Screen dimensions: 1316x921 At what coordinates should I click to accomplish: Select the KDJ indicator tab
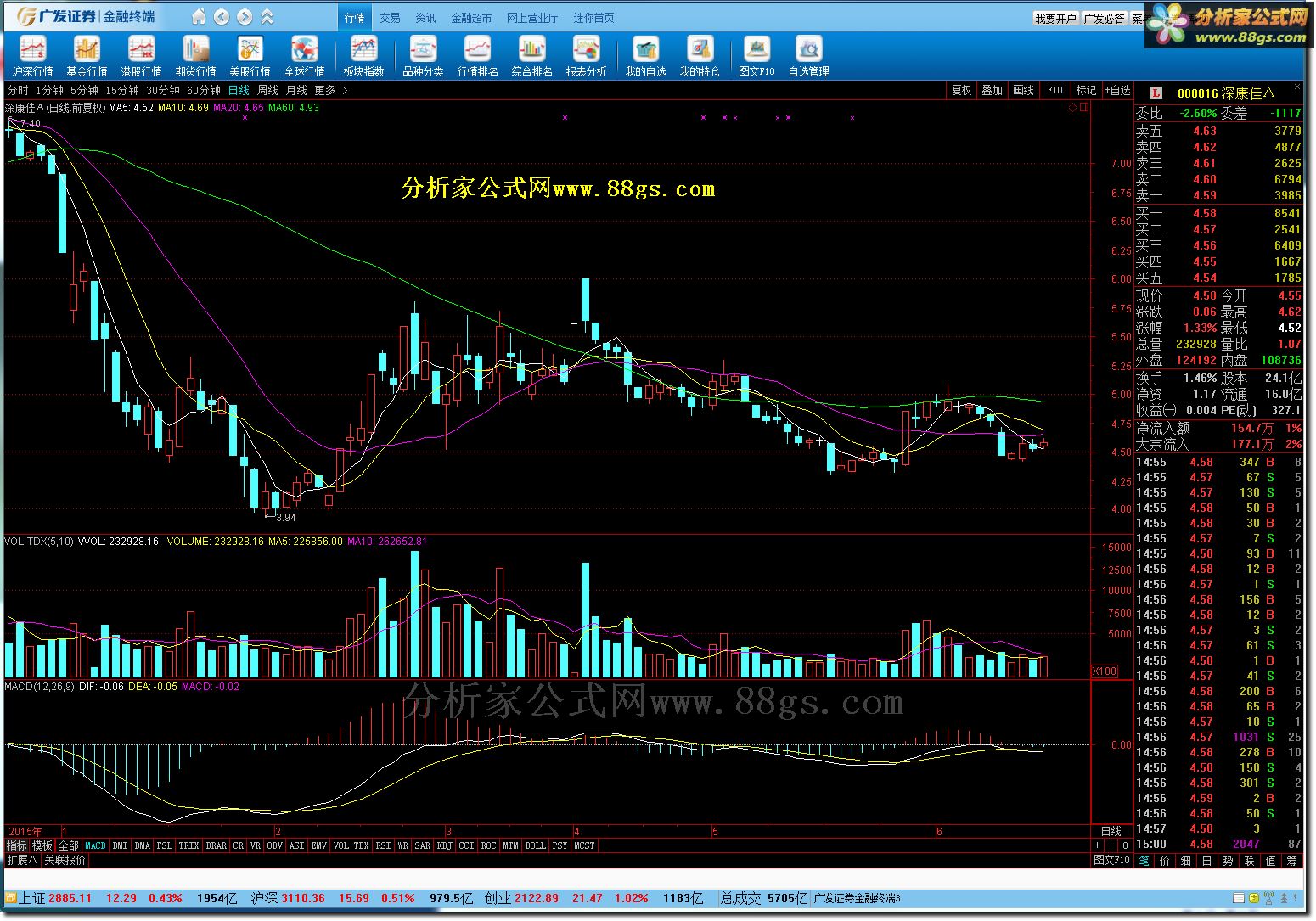click(x=444, y=845)
